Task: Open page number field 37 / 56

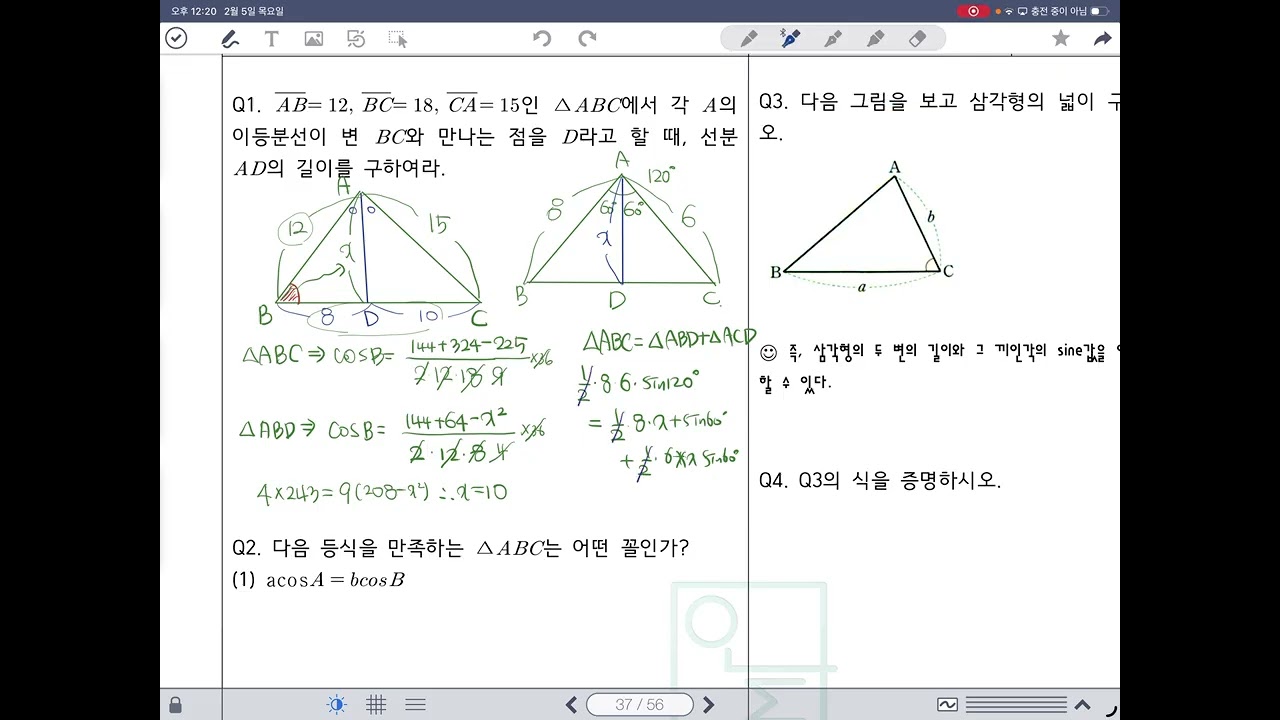Action: (640, 705)
